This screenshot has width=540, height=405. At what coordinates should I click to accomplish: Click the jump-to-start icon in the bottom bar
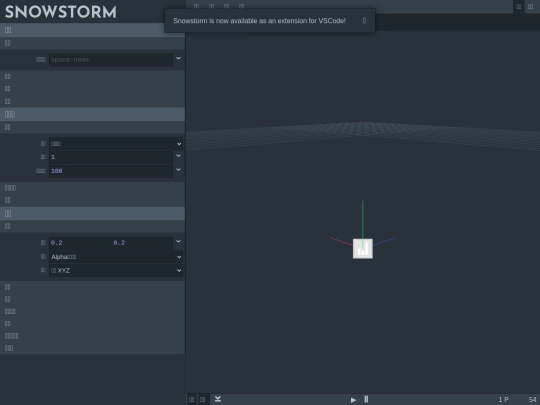click(x=218, y=399)
